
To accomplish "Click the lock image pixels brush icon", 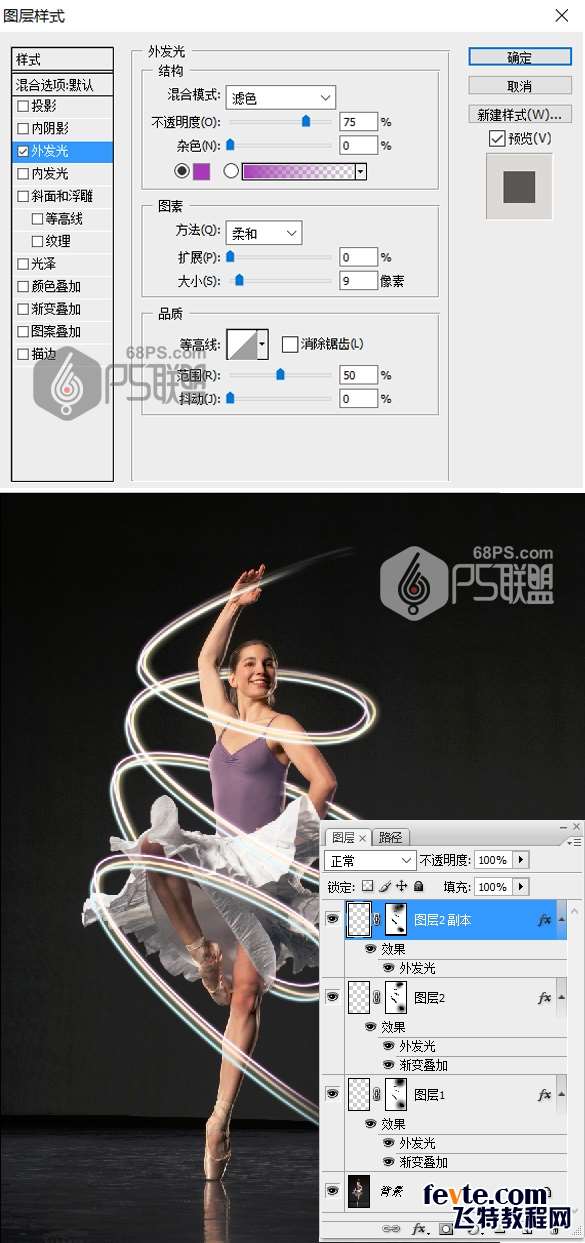I will (384, 886).
